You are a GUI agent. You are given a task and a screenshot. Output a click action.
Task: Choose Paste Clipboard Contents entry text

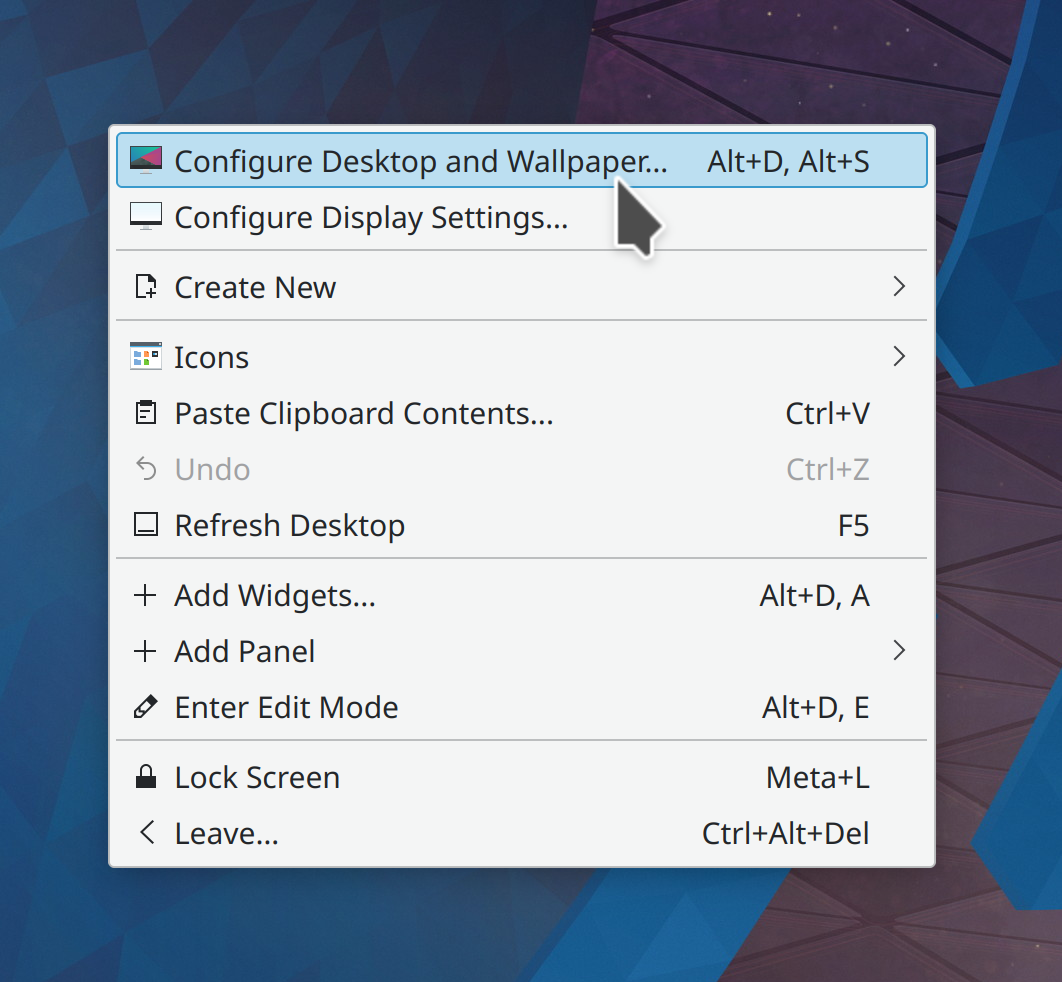[364, 413]
